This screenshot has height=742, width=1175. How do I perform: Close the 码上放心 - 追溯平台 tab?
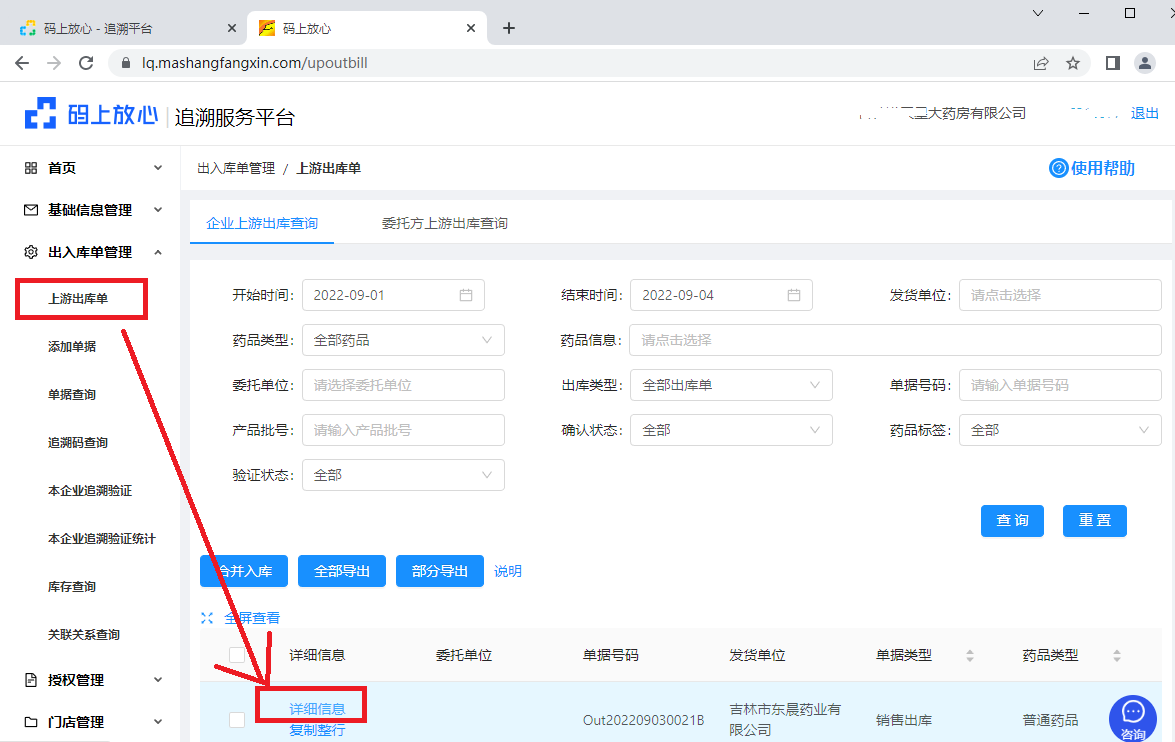(232, 28)
